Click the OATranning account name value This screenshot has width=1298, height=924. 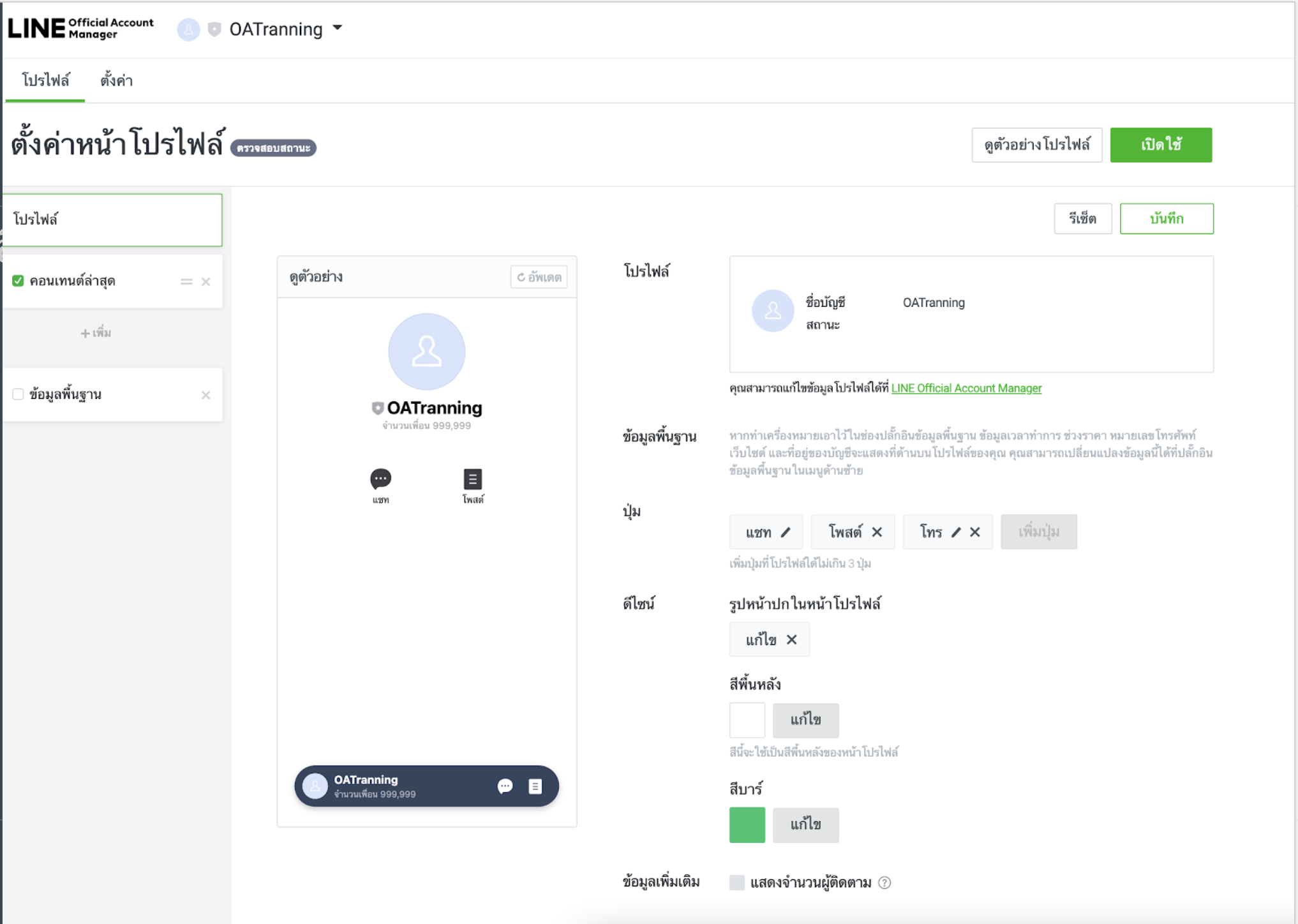[934, 302]
